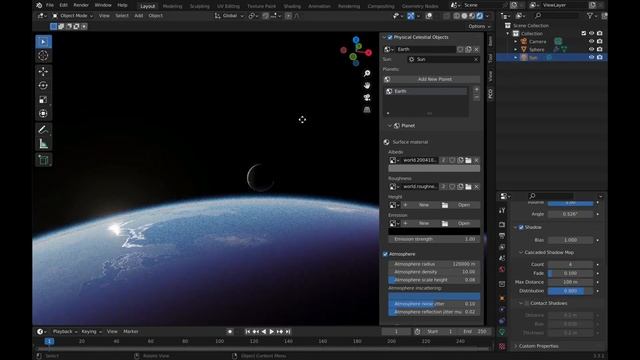This screenshot has width=640, height=360.
Task: Open the File menu
Action: tap(50, 5)
